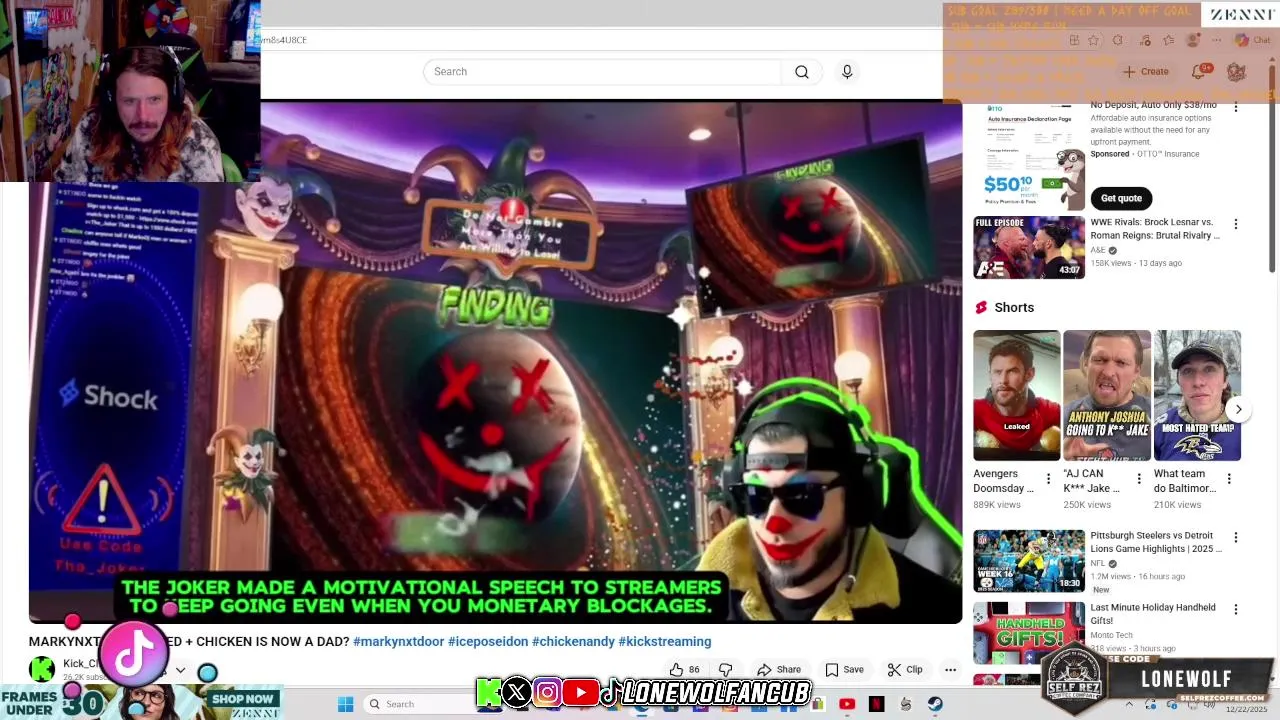Save the video to a playlist

tap(845, 670)
